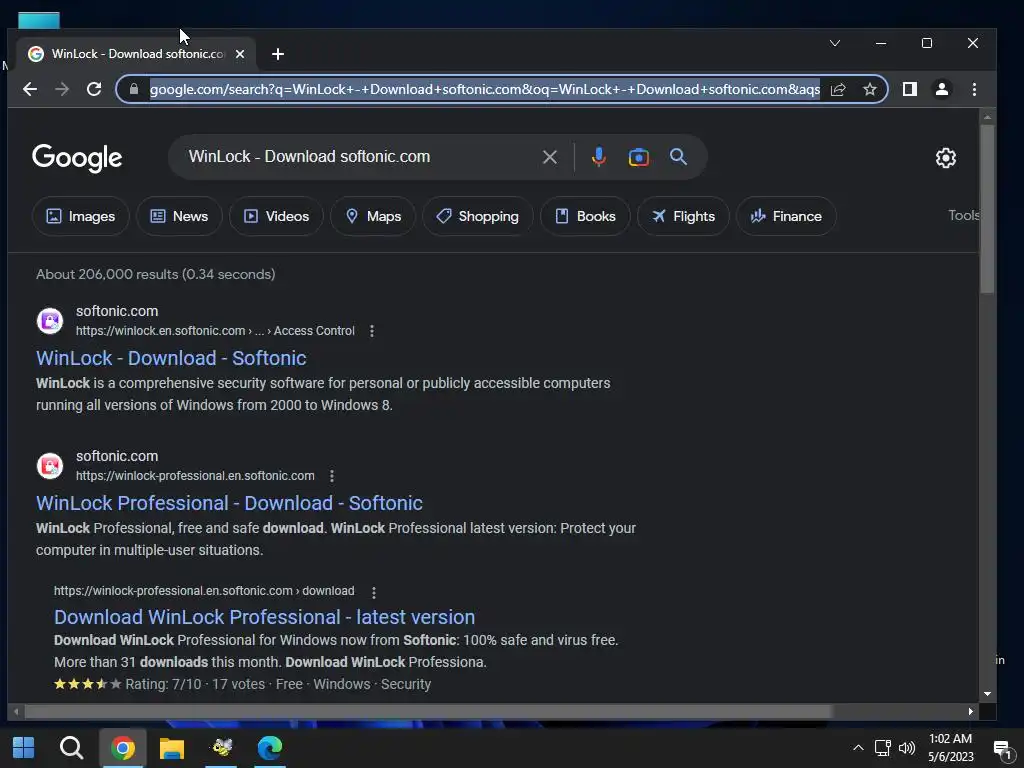Filter results by Shopping
1024x768 pixels.
pyautogui.click(x=477, y=216)
